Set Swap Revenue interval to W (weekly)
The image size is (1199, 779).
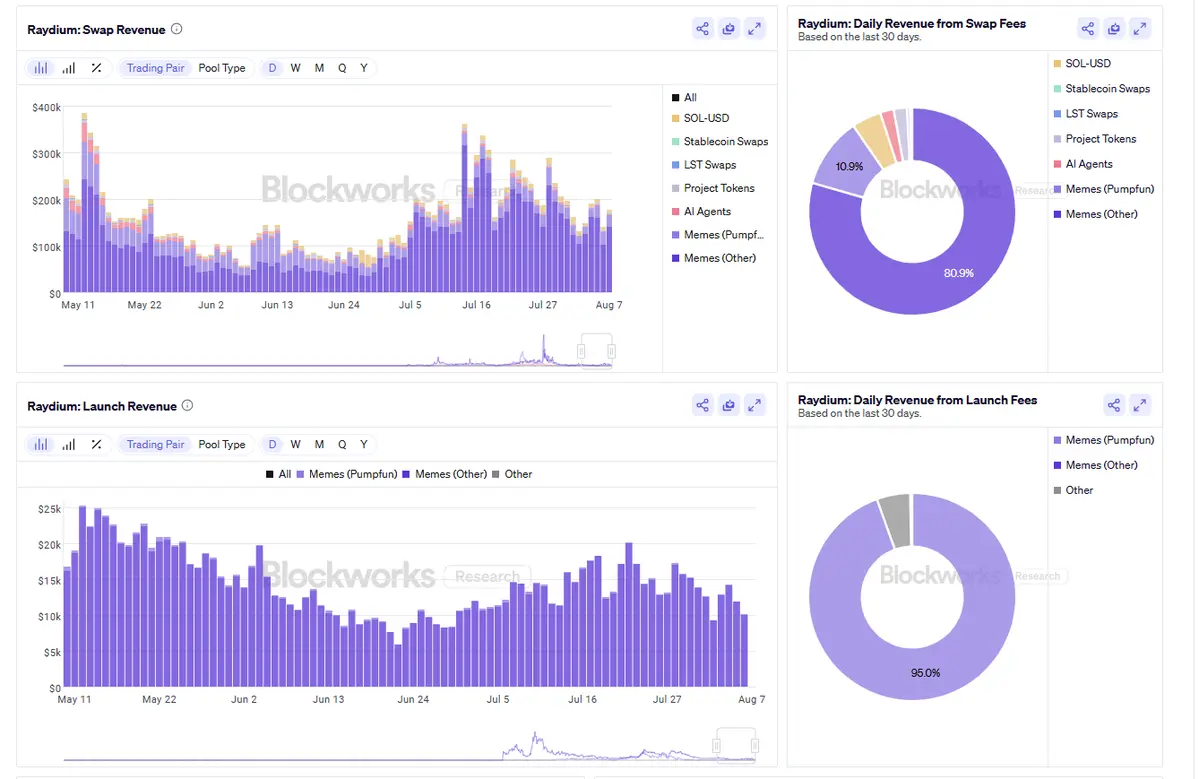tap(295, 68)
